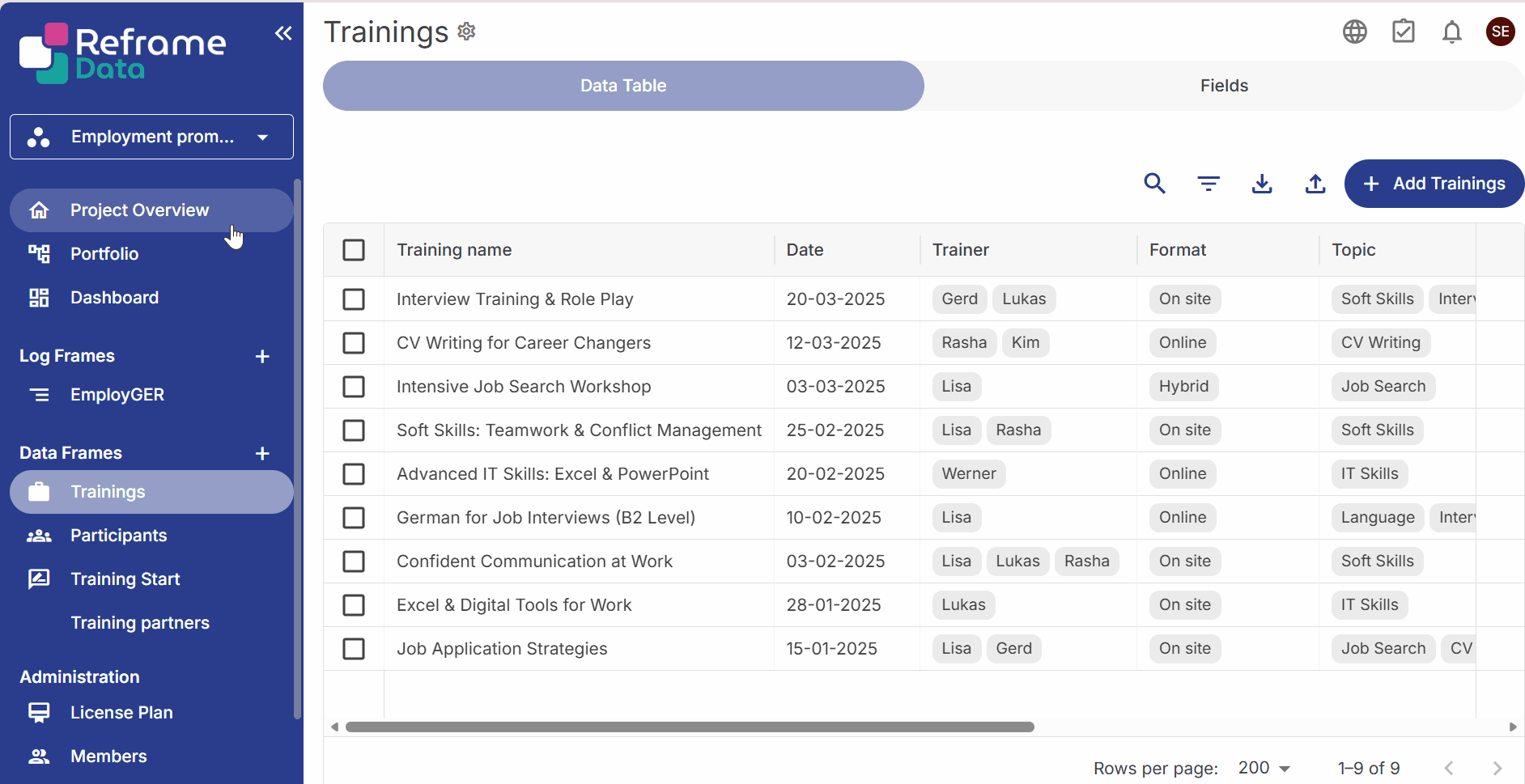1525x784 pixels.
Task: Switch to the Fields tab
Action: [x=1224, y=86]
